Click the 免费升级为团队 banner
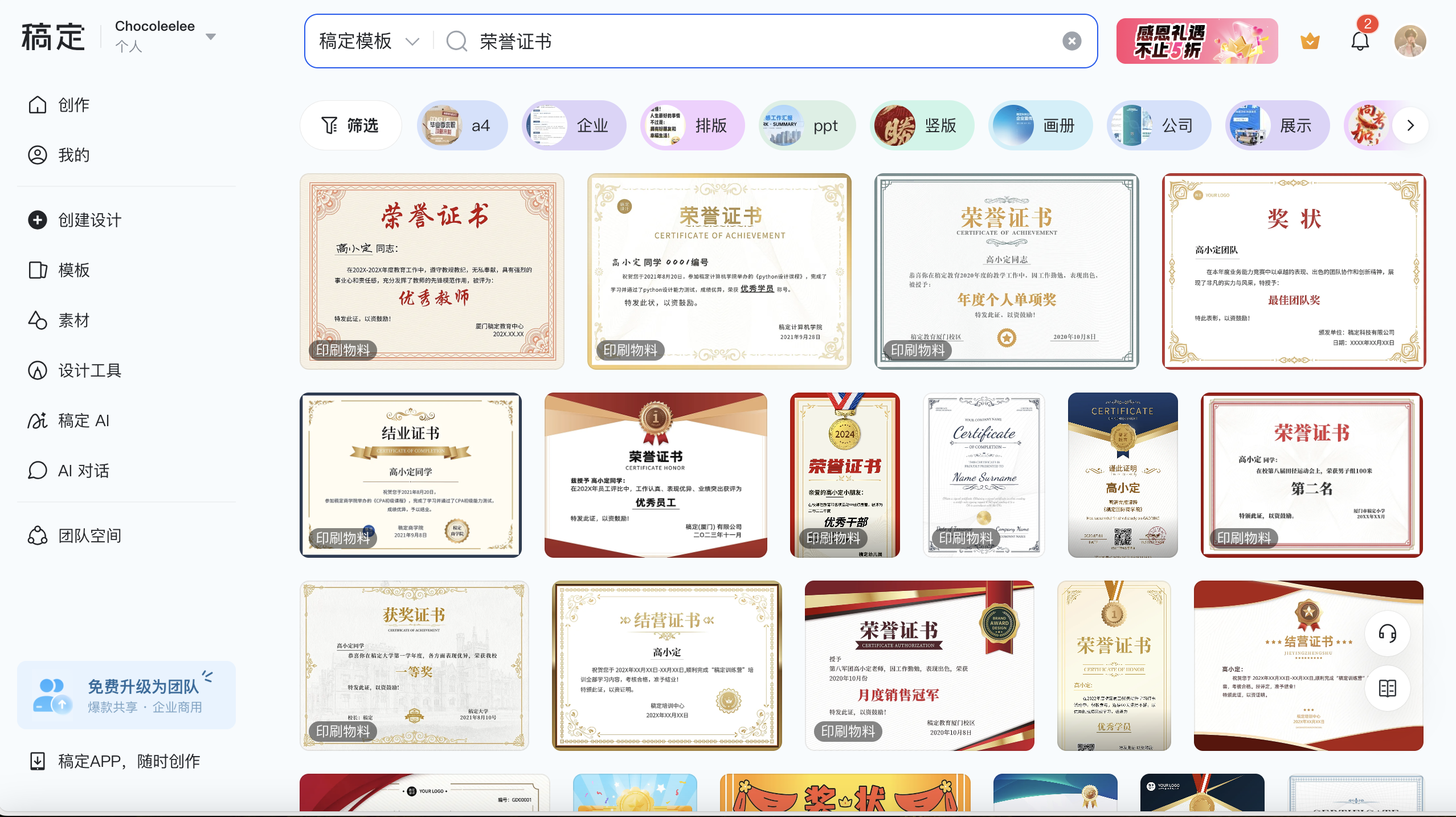1456x817 pixels. (x=126, y=695)
